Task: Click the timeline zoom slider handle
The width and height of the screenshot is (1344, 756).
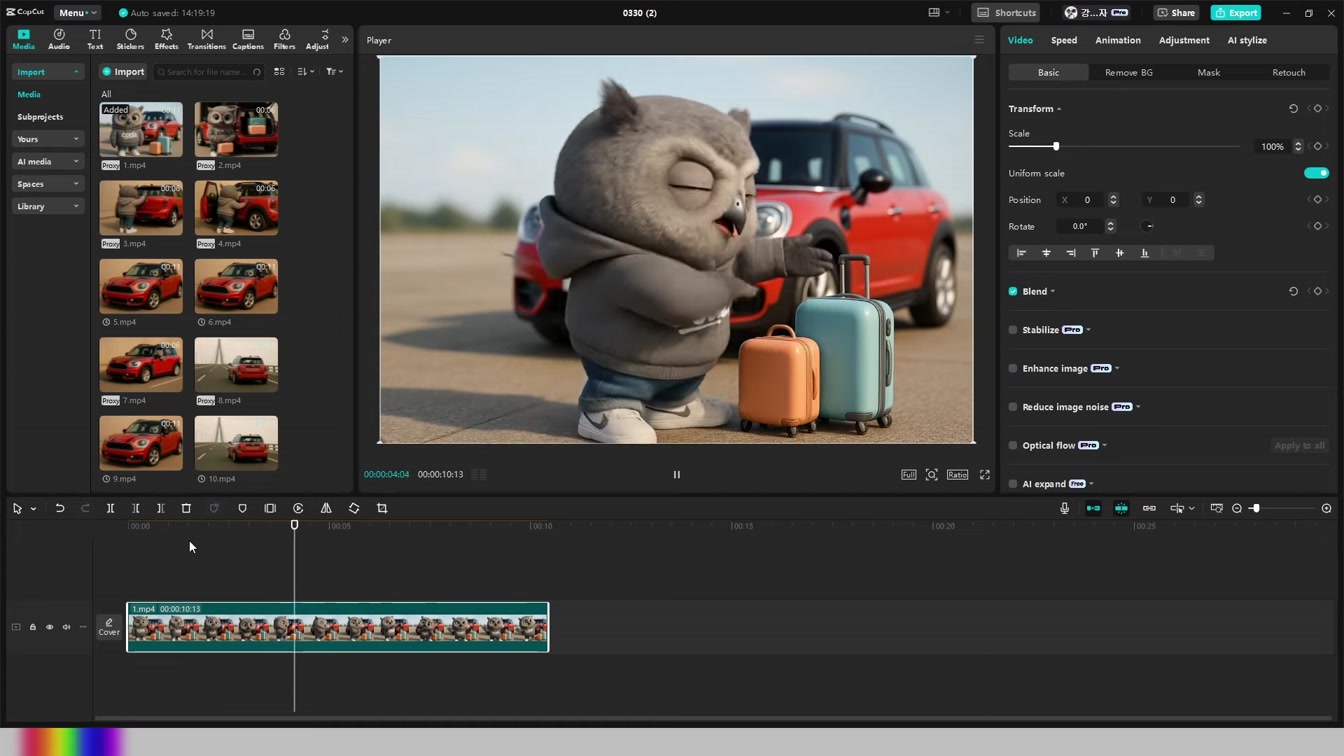Action: click(x=1255, y=508)
